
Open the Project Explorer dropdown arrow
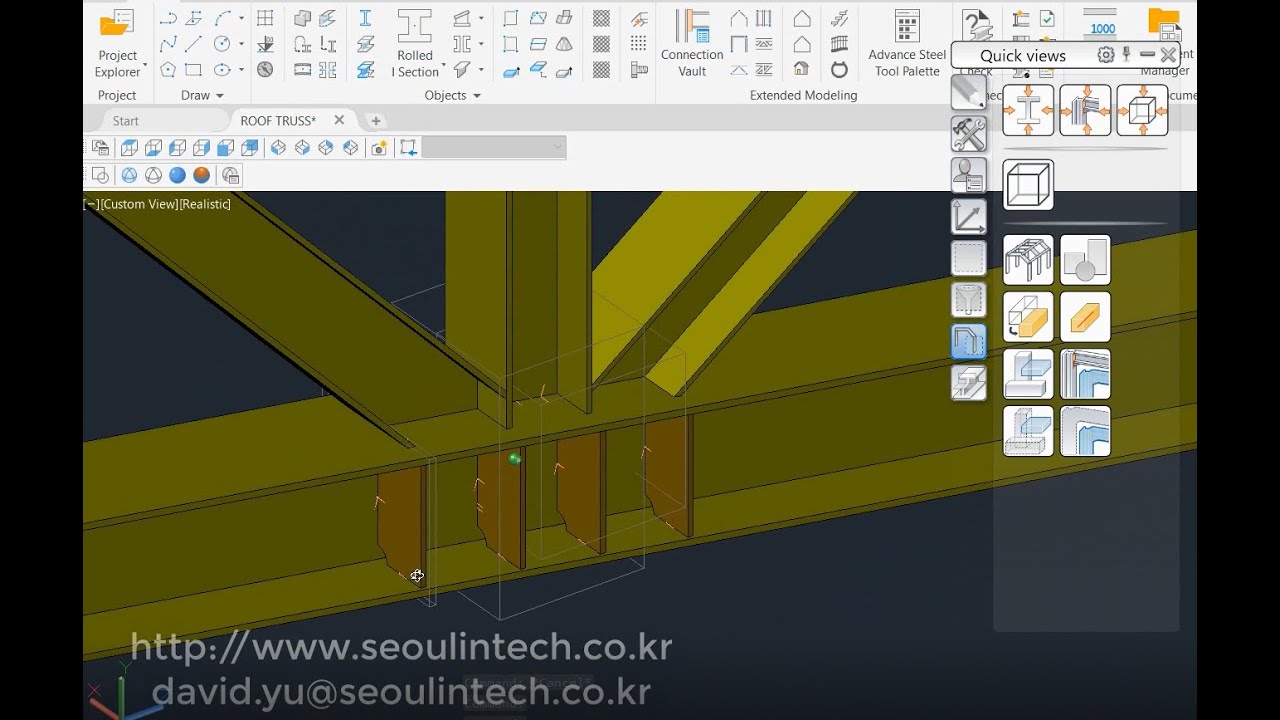(145, 67)
